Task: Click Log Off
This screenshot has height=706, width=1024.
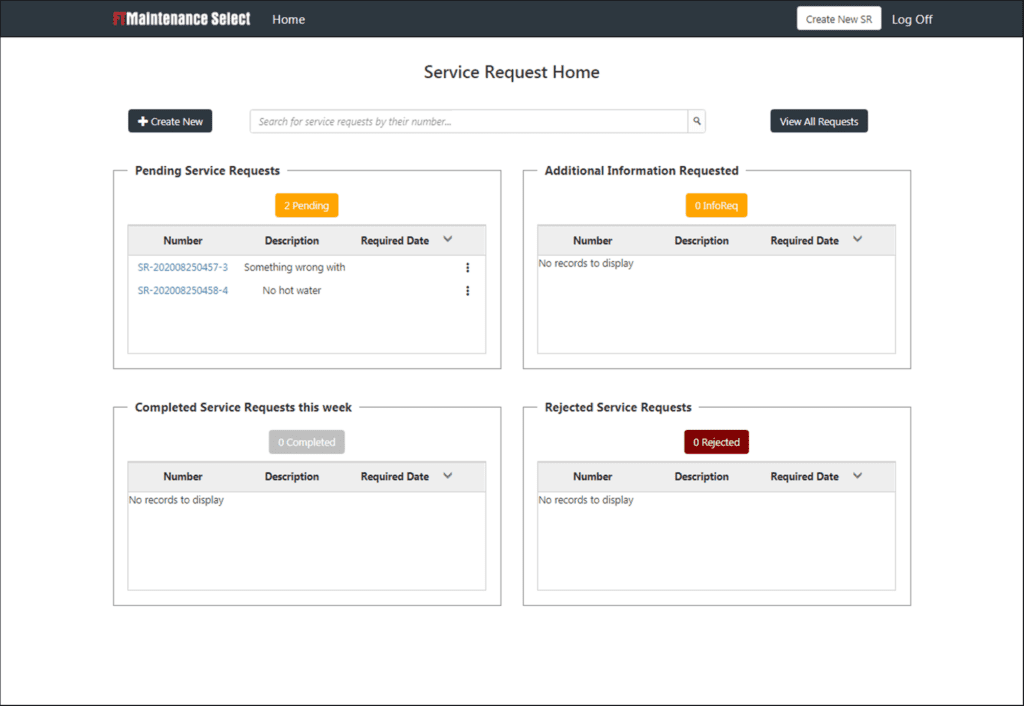Action: tap(912, 20)
